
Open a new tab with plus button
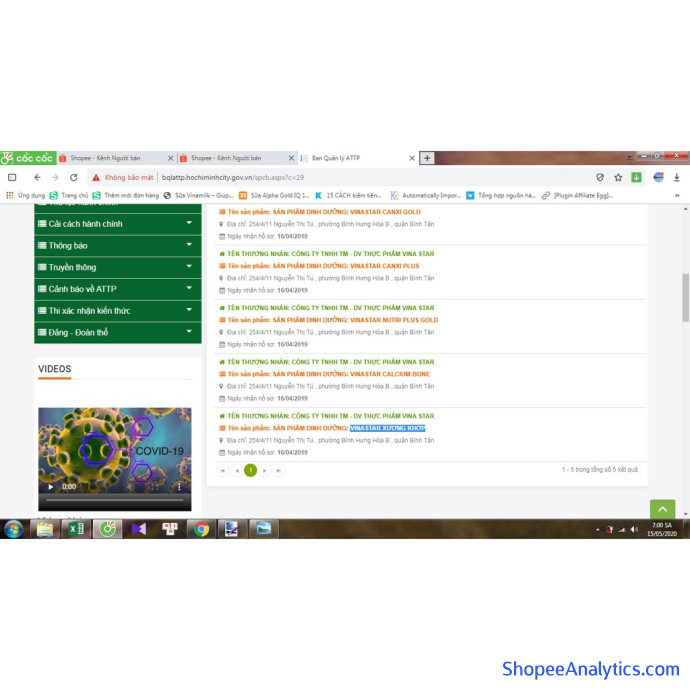pos(427,158)
